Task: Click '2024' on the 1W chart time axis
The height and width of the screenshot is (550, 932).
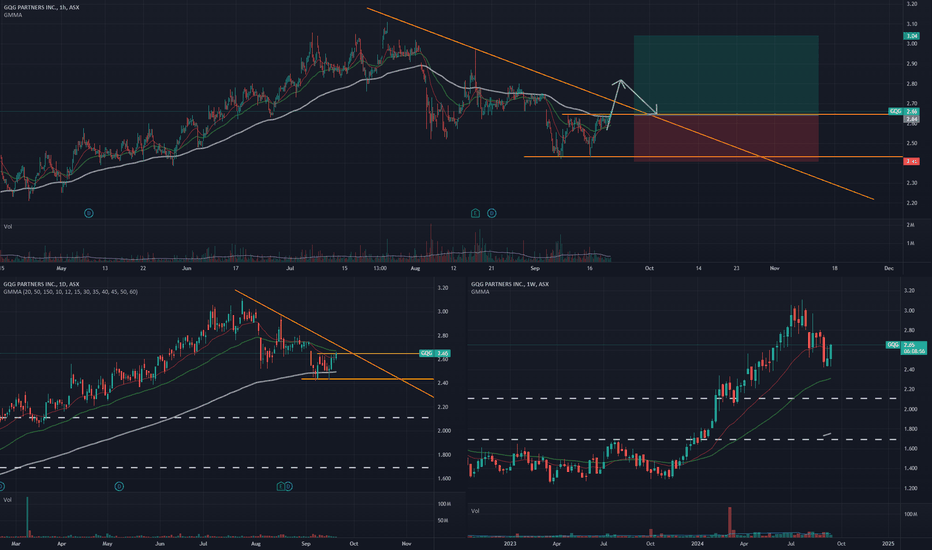Action: (697, 543)
